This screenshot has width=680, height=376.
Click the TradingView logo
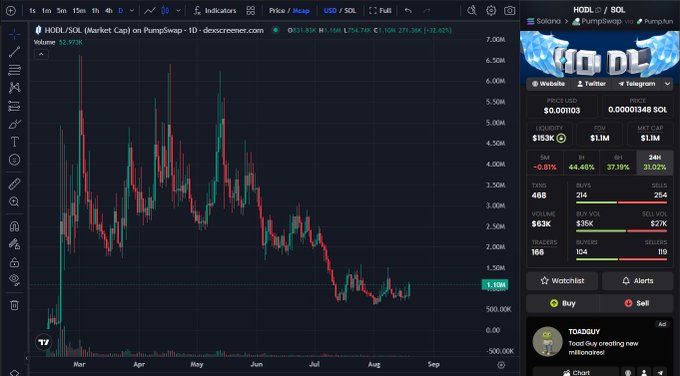[44, 342]
